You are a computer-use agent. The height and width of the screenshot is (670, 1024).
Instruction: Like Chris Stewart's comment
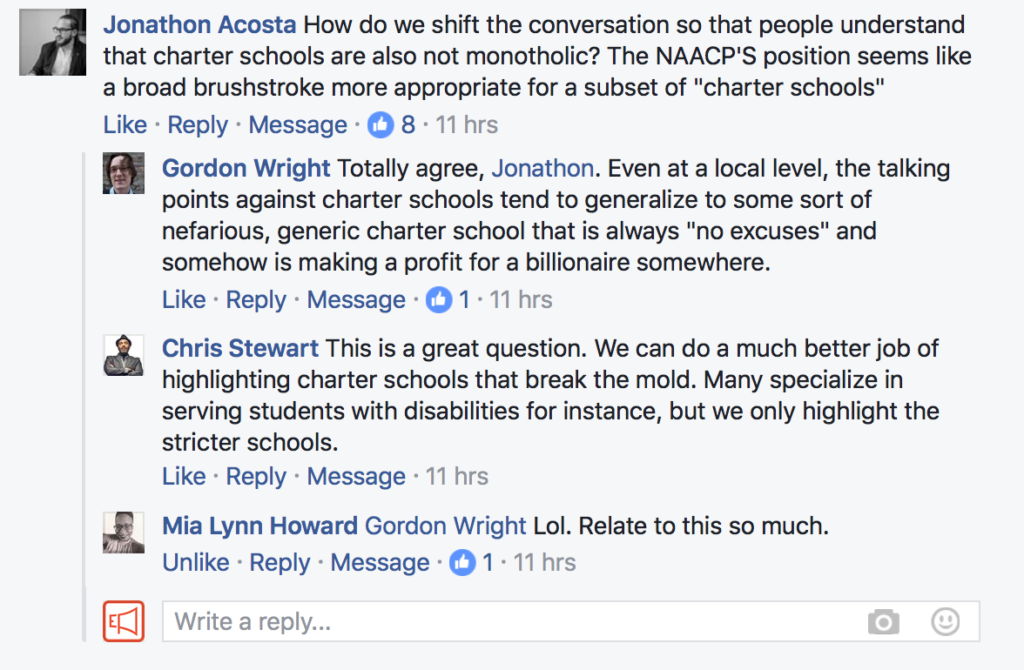[184, 476]
